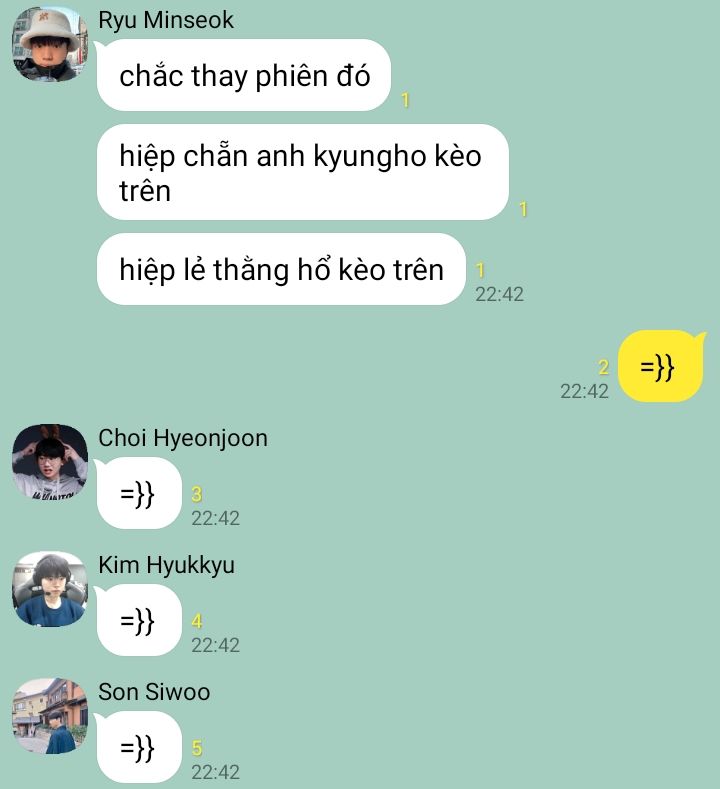The width and height of the screenshot is (720, 789).
Task: Click the Son Siwoo sender name
Action: click(x=154, y=692)
